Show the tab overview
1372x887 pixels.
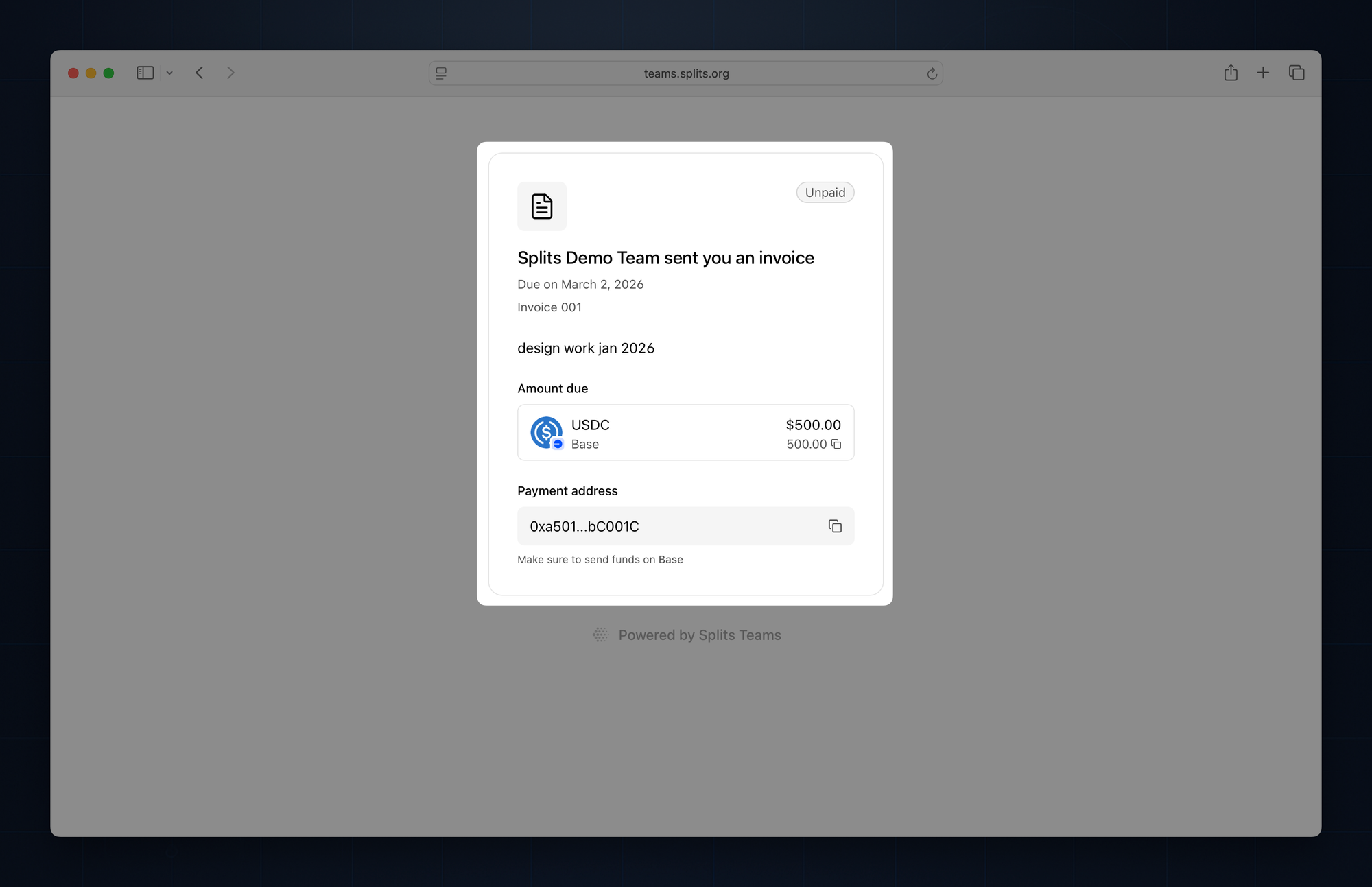[1297, 73]
